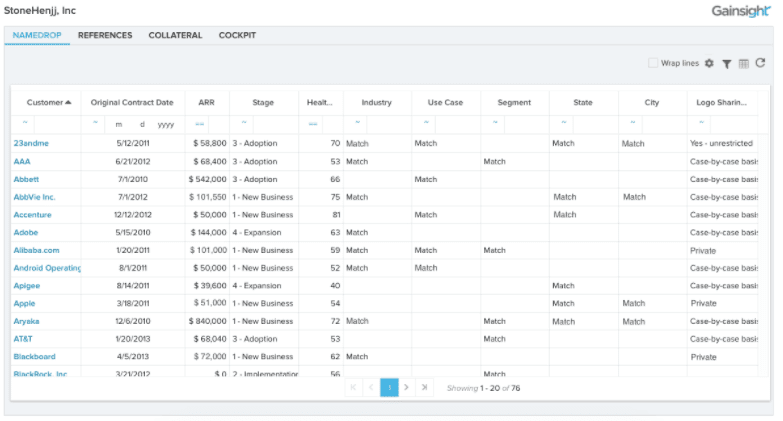Open the COCKPIT tab
783x421 pixels.
[x=237, y=36]
